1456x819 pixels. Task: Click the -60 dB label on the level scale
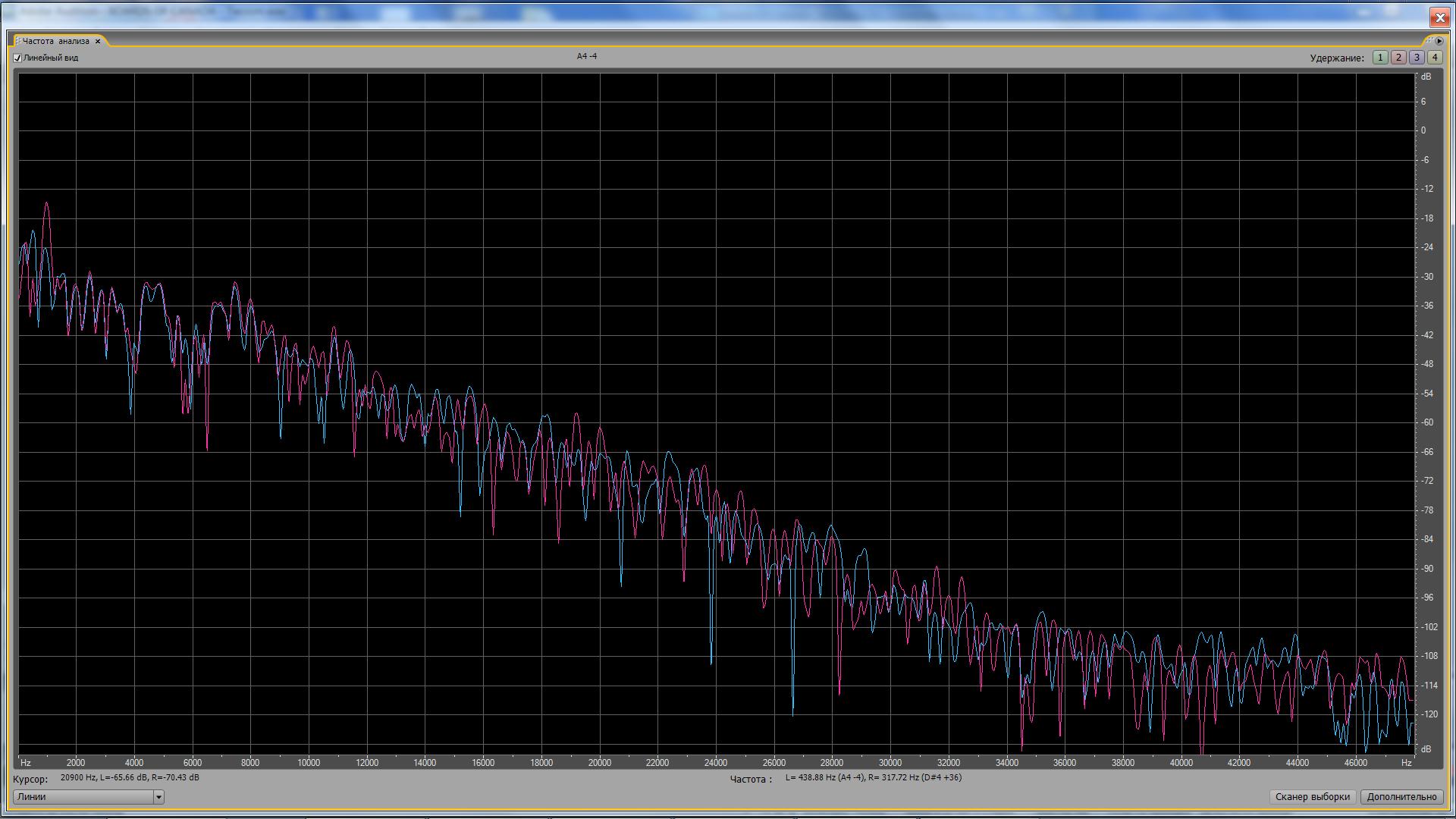pos(1427,422)
